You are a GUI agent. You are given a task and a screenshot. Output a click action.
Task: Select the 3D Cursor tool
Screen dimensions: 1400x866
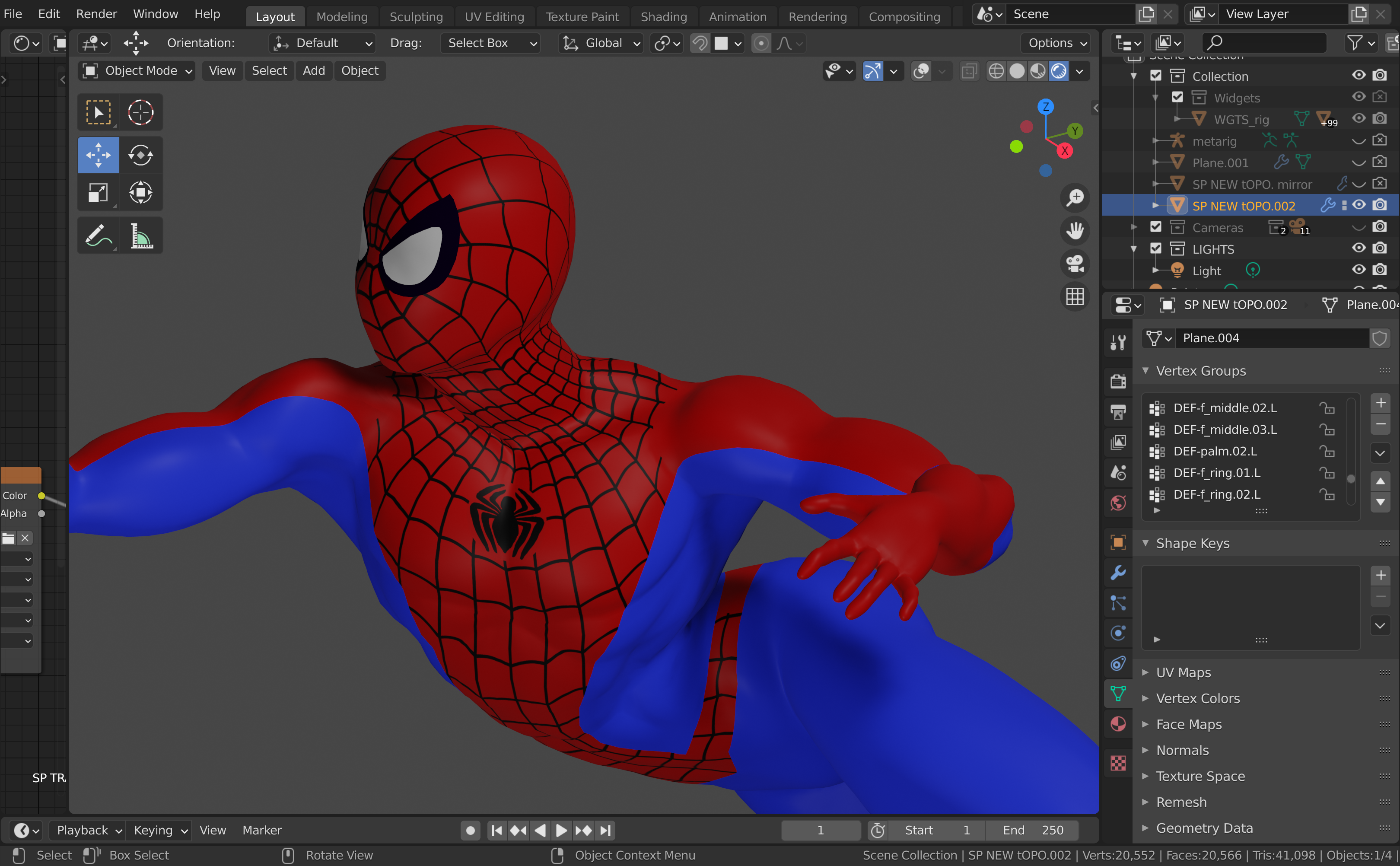[x=140, y=112]
